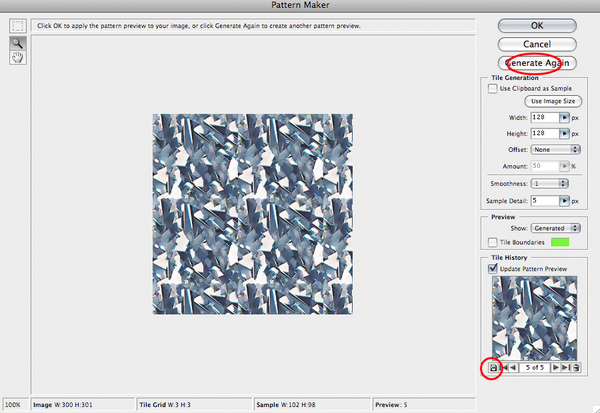Open the Width value arrow popup

click(x=564, y=118)
